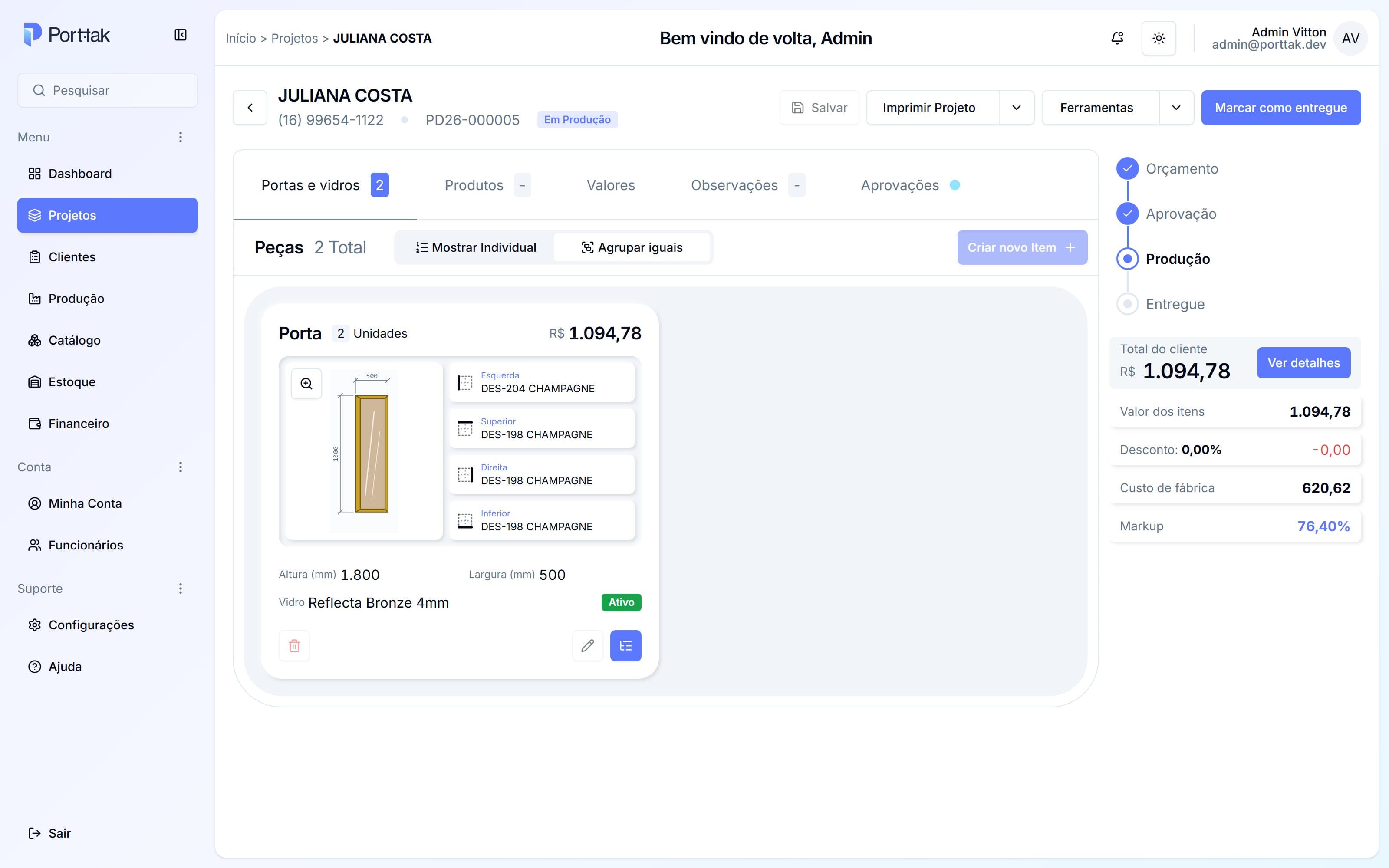Click Salvar button
The height and width of the screenshot is (868, 1389).
tap(819, 107)
